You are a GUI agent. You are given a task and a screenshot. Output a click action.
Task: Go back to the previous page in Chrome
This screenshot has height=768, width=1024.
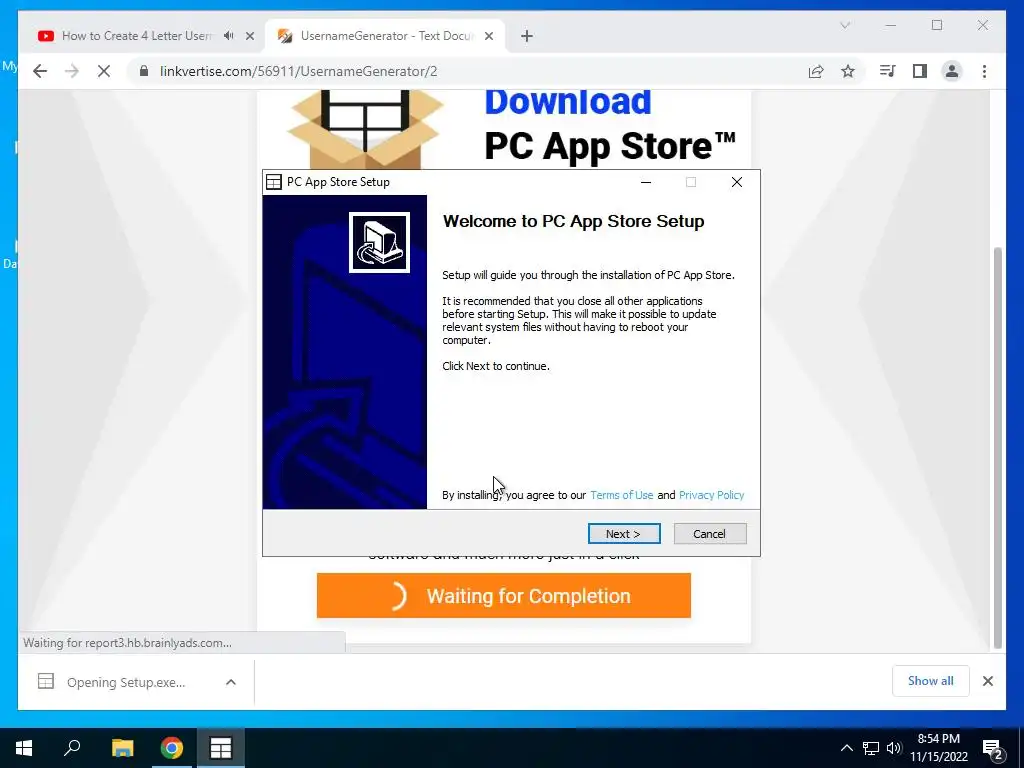[x=40, y=71]
